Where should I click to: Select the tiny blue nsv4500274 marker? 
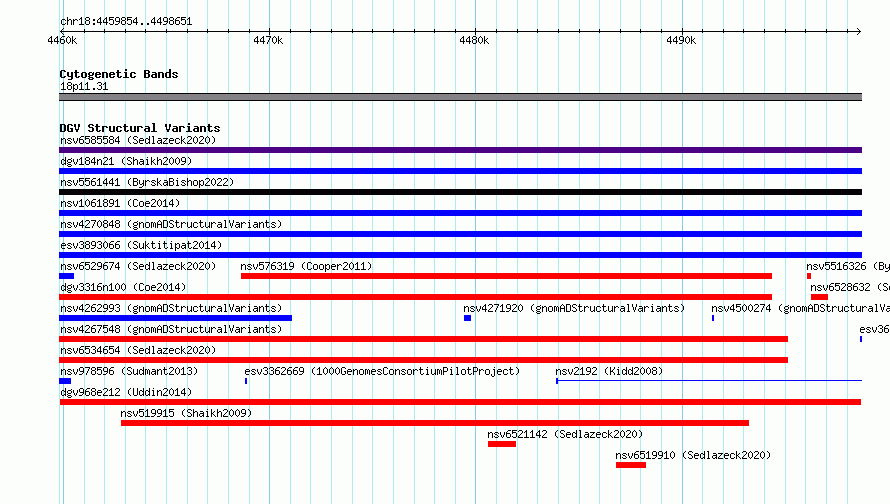pos(713,318)
